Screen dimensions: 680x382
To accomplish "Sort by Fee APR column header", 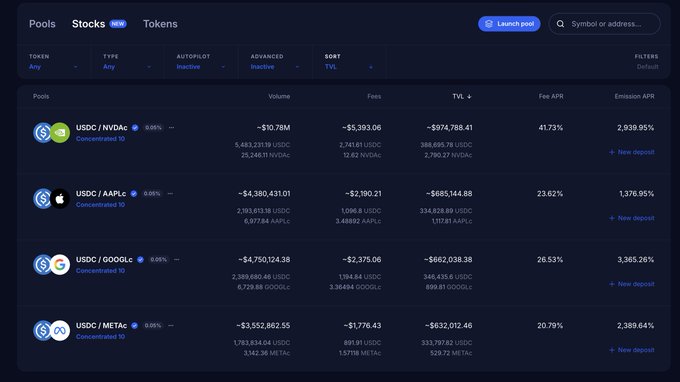I will coord(551,96).
